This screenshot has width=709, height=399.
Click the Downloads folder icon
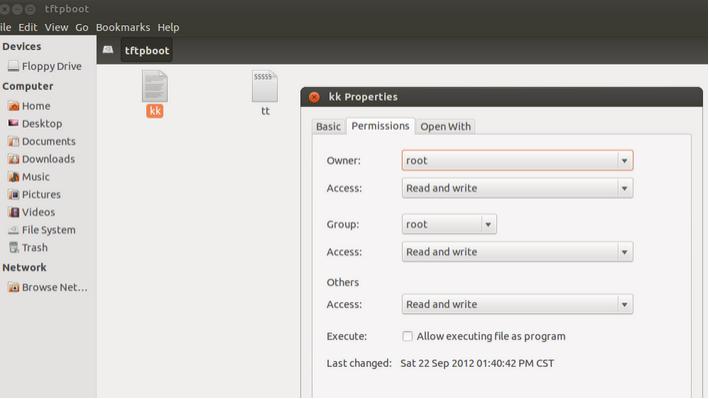14,159
